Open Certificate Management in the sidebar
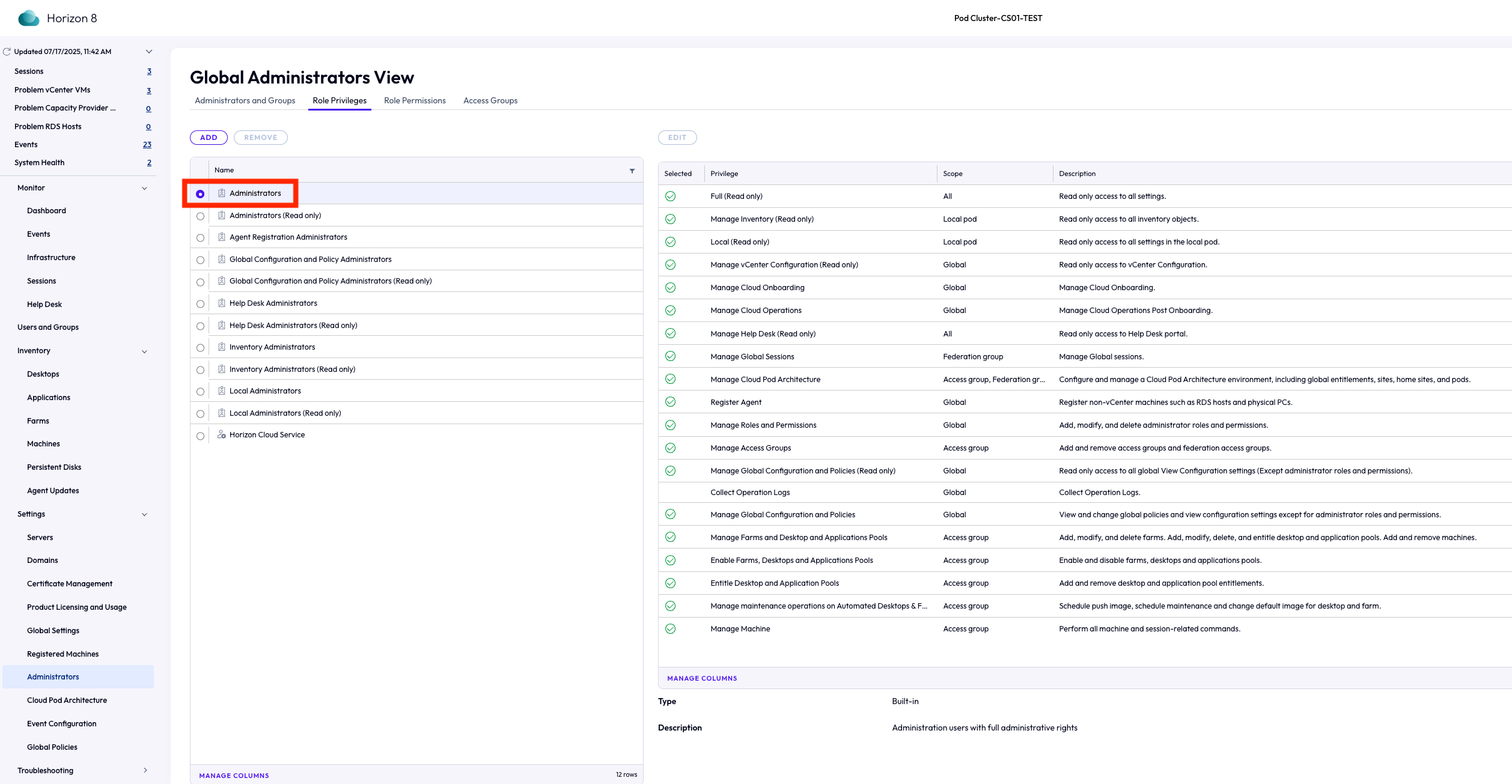The width and height of the screenshot is (1512, 784). pos(70,584)
